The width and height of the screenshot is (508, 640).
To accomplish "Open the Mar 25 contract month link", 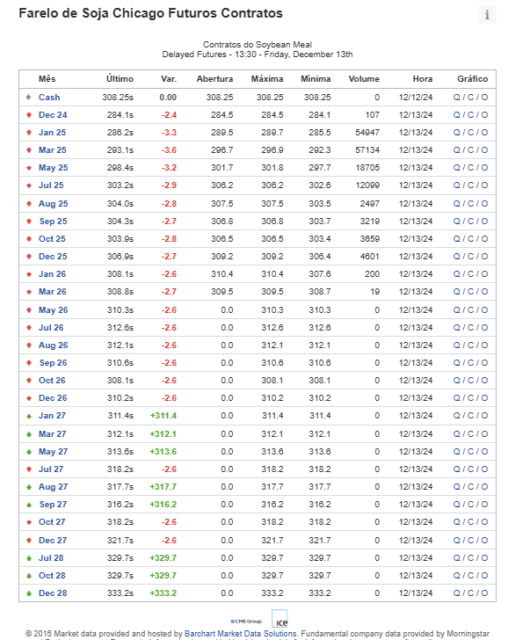I will click(52, 150).
